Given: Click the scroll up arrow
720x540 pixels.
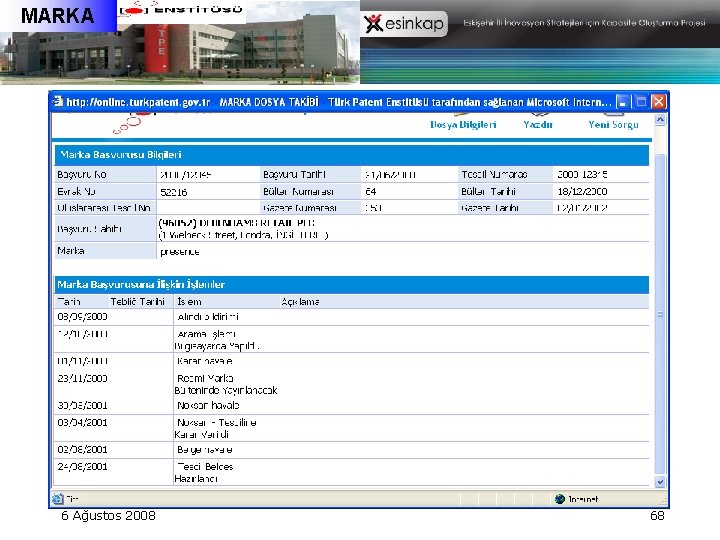Looking at the screenshot, I should point(660,120).
